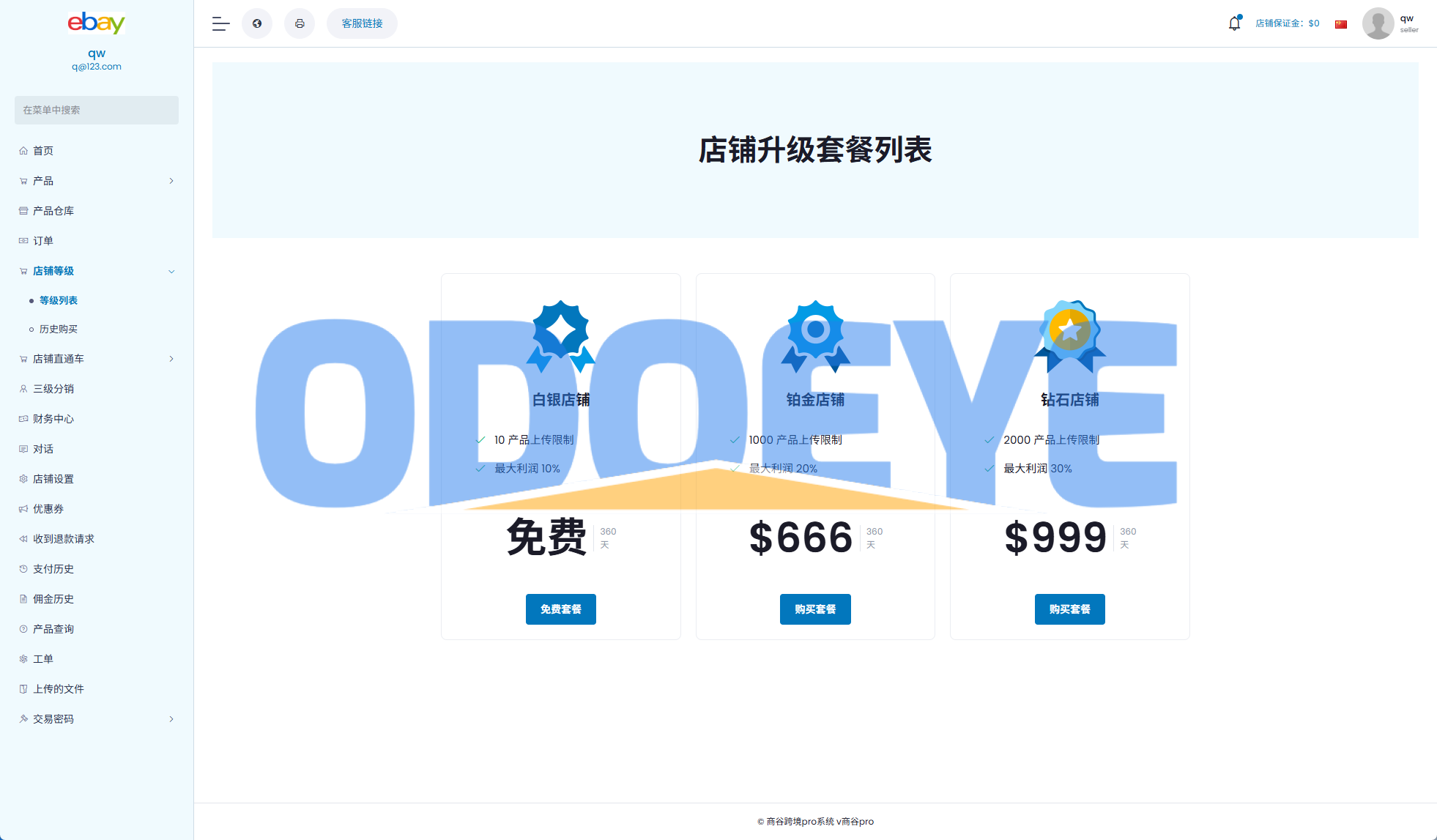Expand the 店铺直通车 menu

171,359
